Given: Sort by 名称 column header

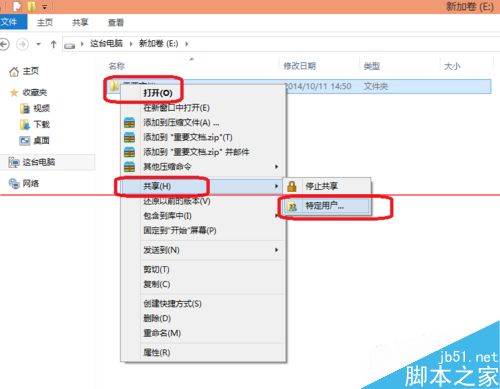Looking at the screenshot, I should [117, 66].
